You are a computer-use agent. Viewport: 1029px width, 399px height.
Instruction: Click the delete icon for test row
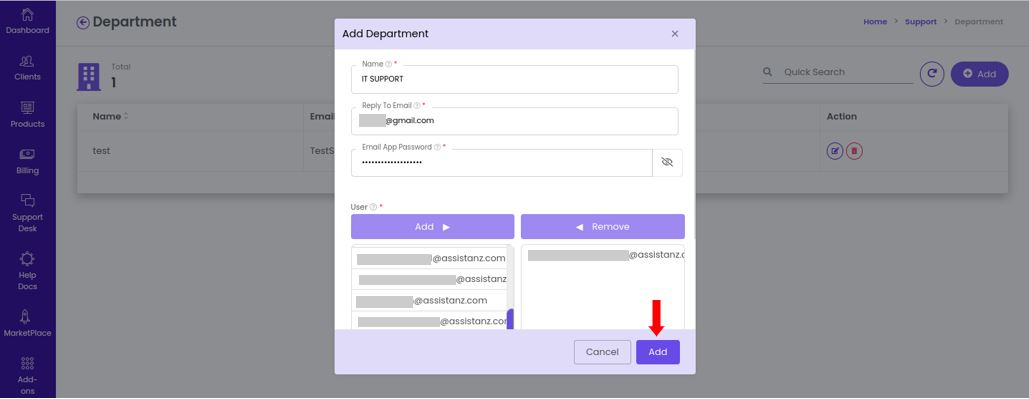[854, 151]
